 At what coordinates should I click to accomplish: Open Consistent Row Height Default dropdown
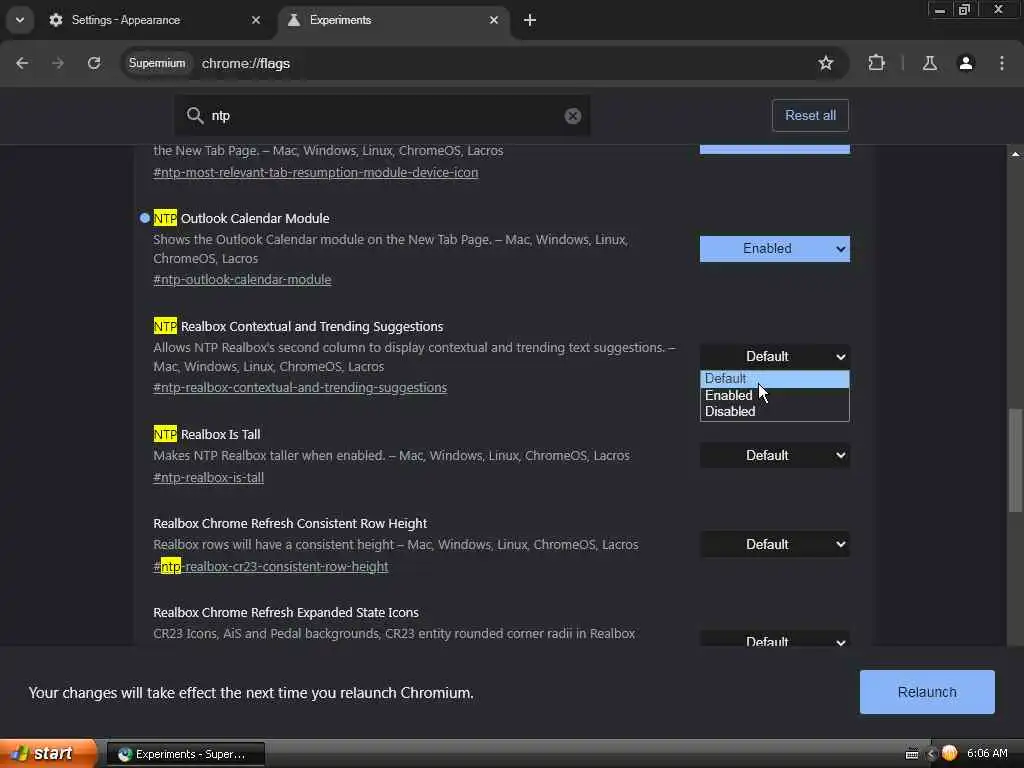click(775, 544)
